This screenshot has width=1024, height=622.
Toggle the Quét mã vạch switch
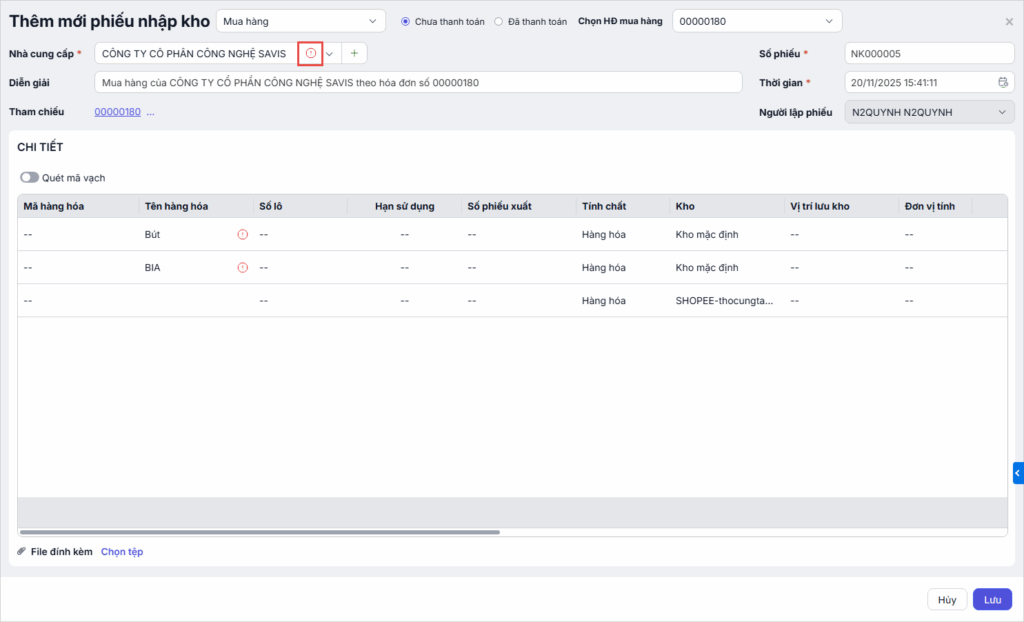pos(29,178)
